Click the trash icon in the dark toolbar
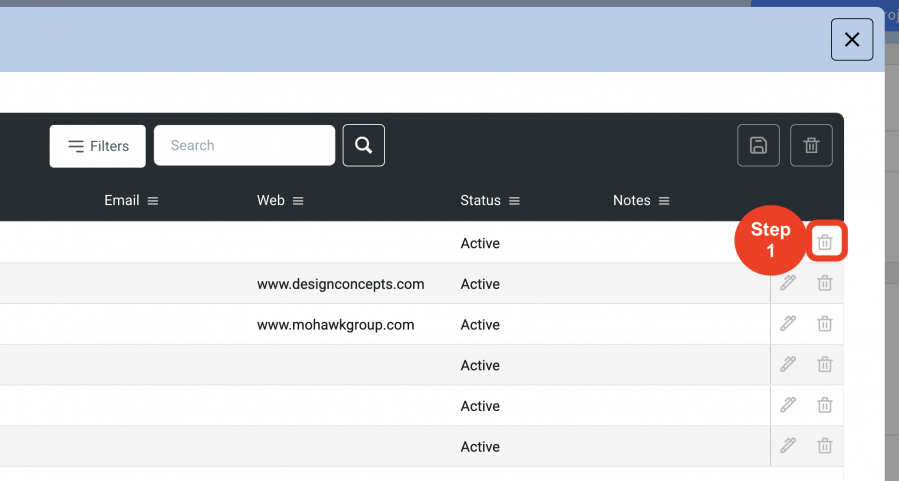Viewport: 899px width, 481px height. tap(811, 146)
